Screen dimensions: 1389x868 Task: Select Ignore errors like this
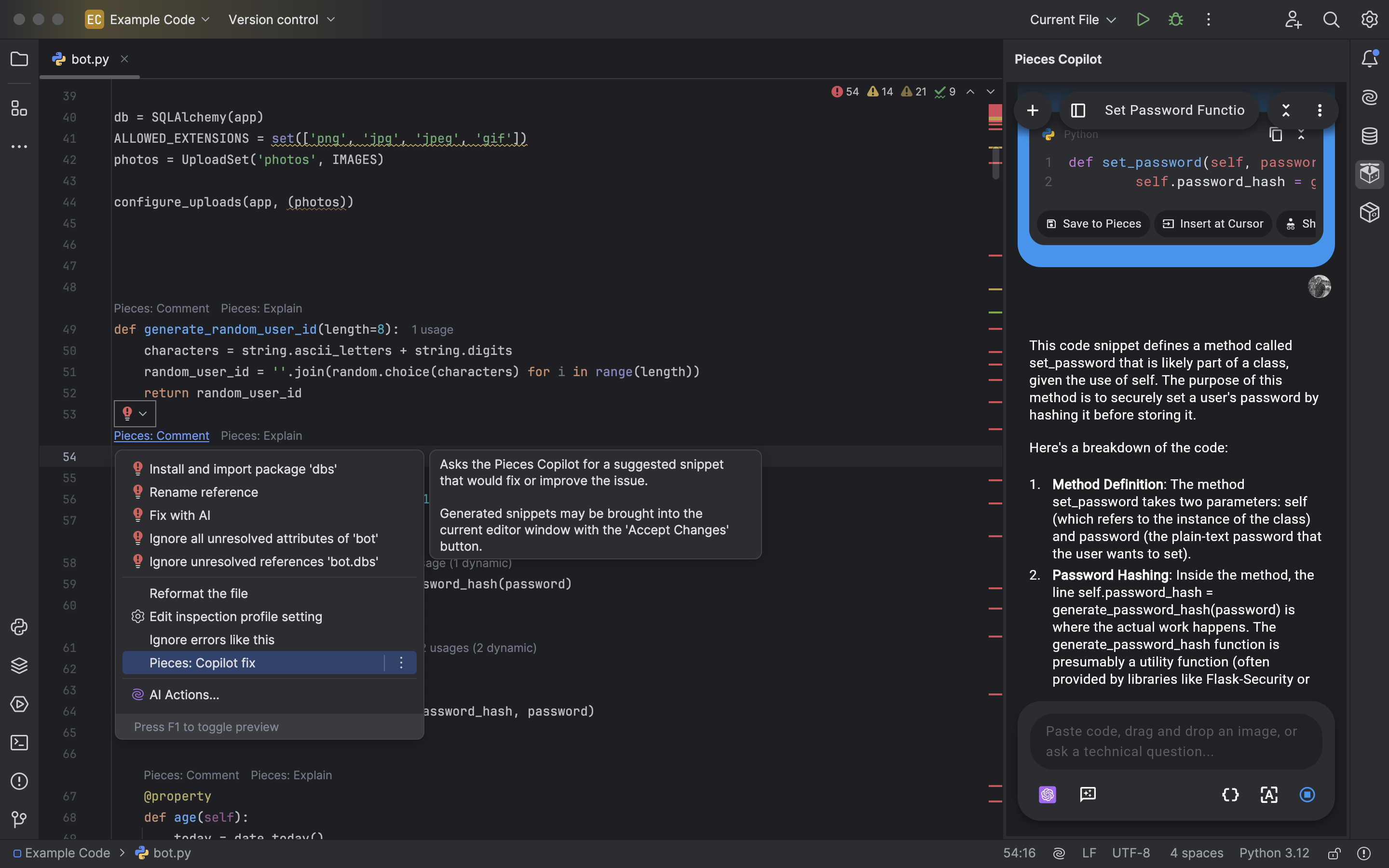(269, 639)
